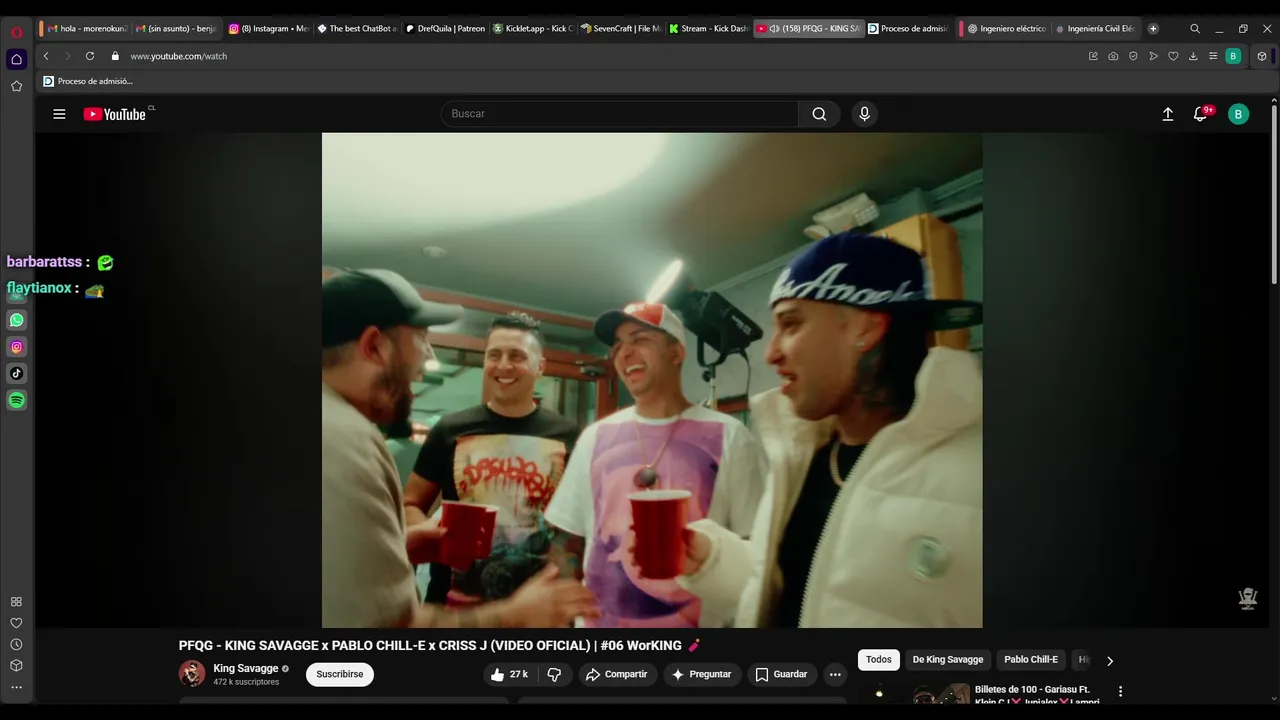Screen dimensions: 1280x720
Task: Open YouTube notifications bell
Action: coord(1201,114)
